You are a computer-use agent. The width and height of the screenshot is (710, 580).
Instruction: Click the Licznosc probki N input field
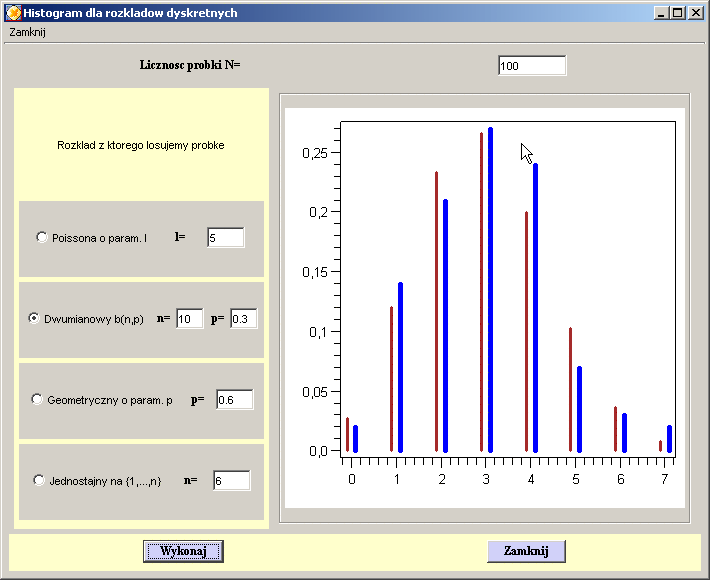(531, 66)
